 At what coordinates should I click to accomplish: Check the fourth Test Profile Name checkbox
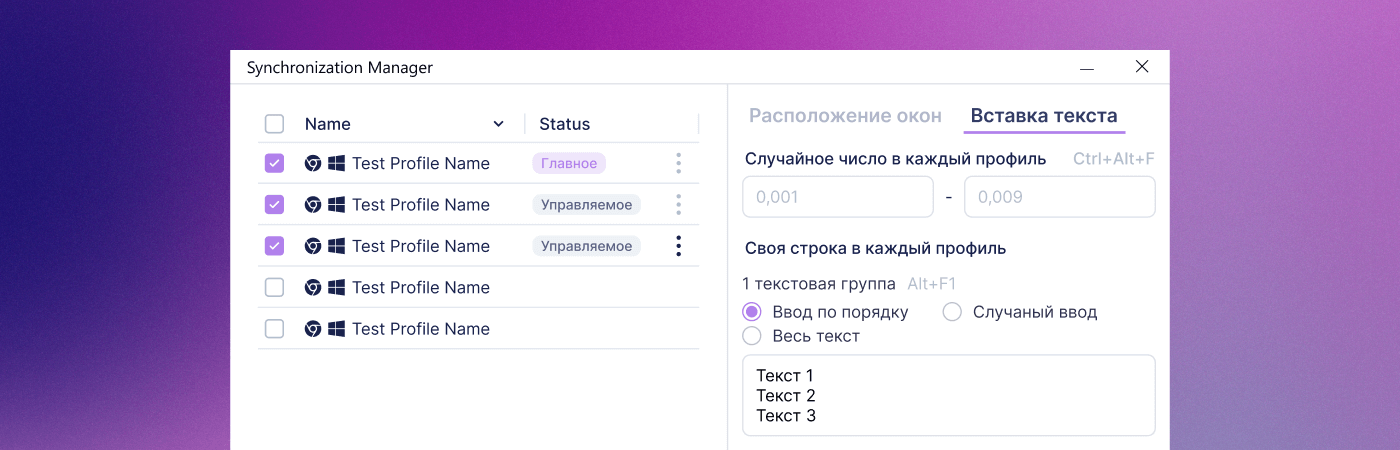(x=274, y=288)
